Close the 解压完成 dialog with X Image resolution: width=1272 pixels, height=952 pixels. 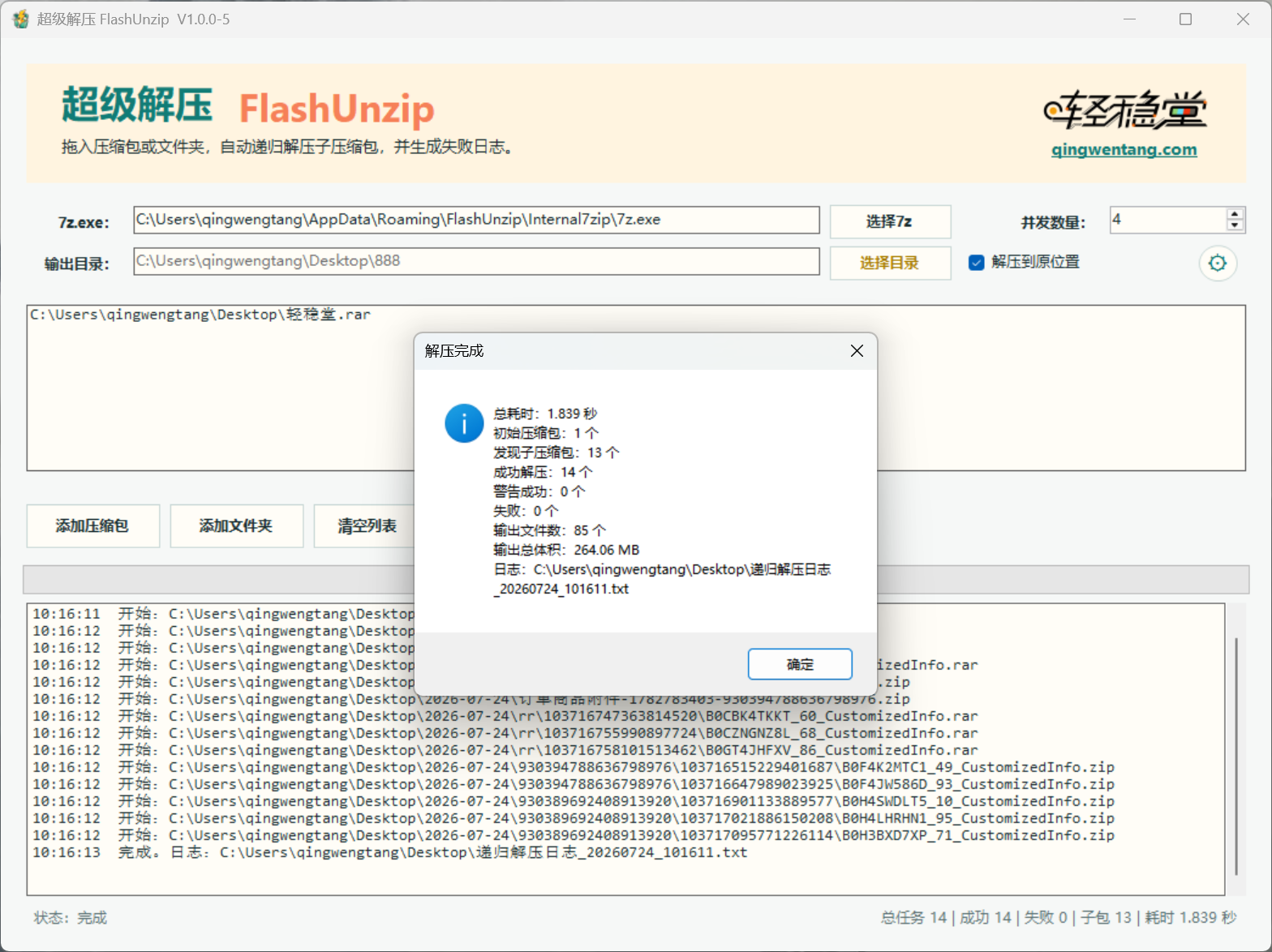pos(857,350)
